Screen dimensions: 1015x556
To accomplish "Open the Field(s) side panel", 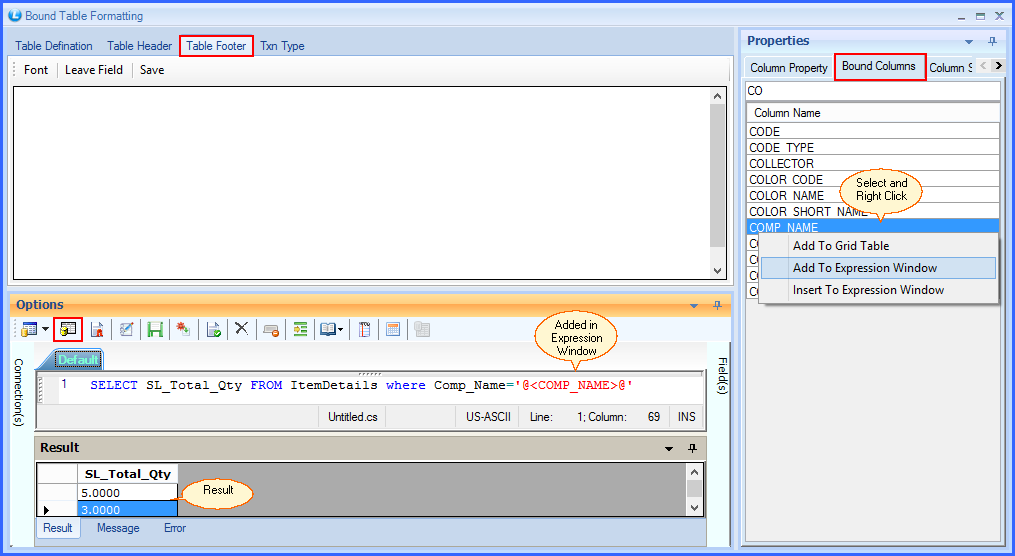I will pyautogui.click(x=722, y=375).
